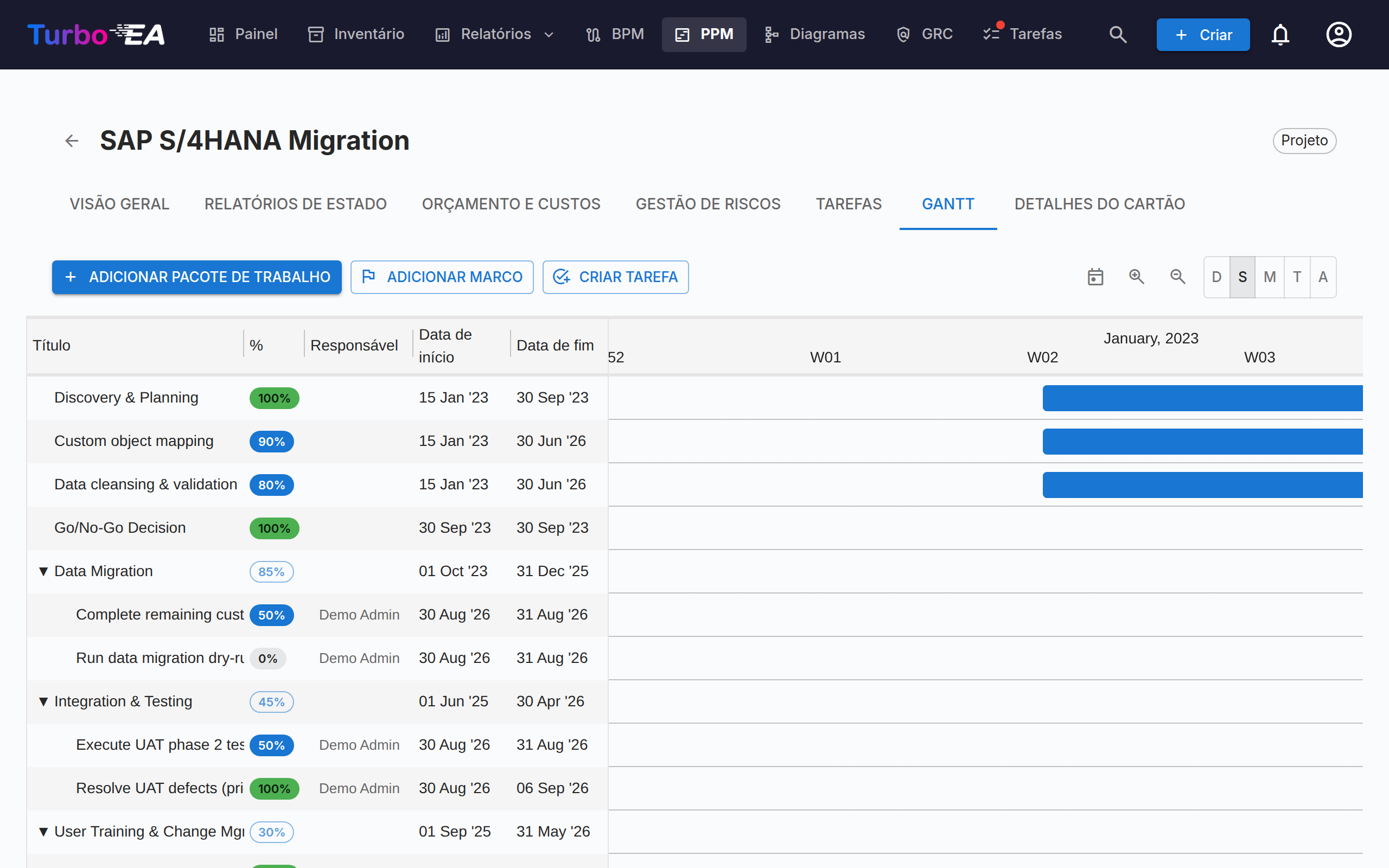Zoom in the Gantt timeline
The image size is (1389, 868).
click(x=1137, y=277)
